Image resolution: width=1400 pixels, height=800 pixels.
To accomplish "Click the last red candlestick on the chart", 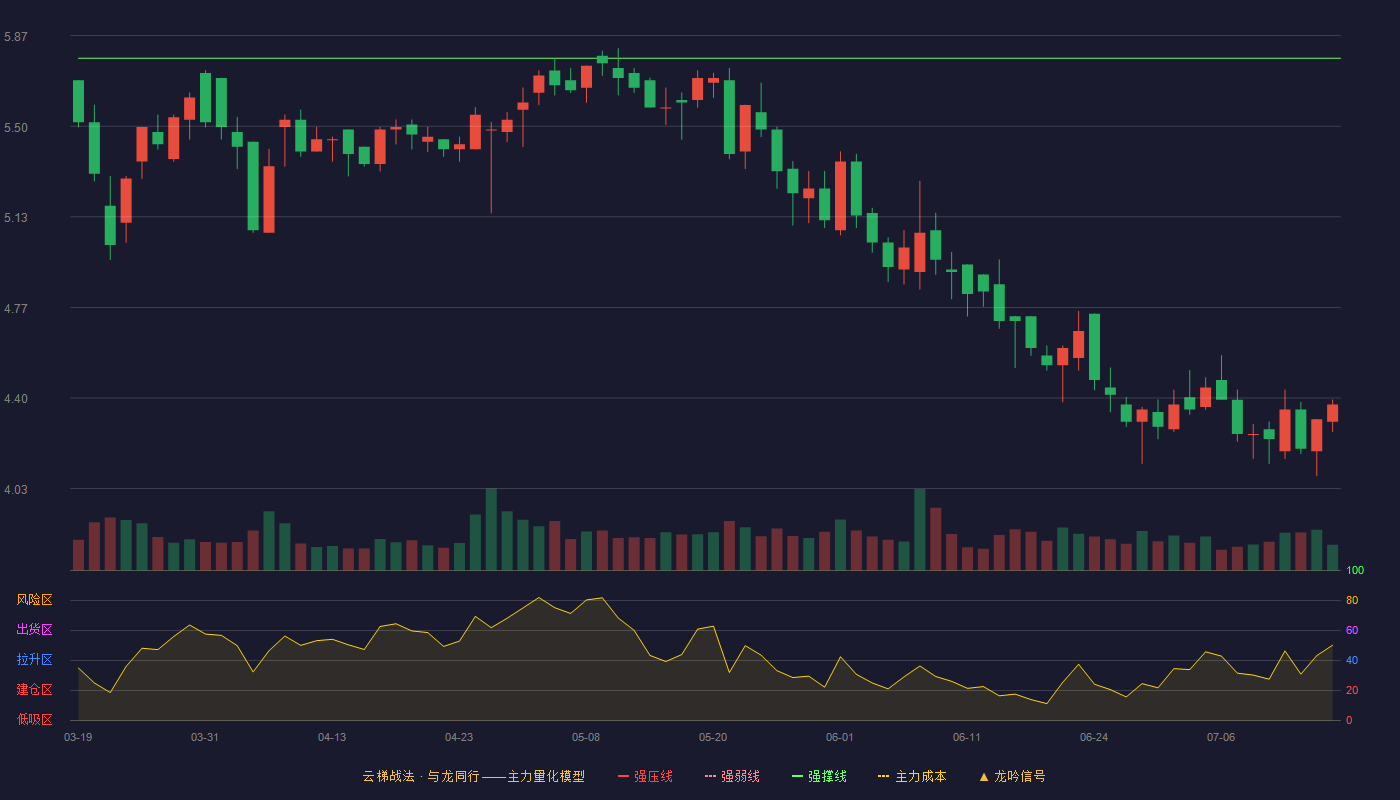I will click(1332, 413).
